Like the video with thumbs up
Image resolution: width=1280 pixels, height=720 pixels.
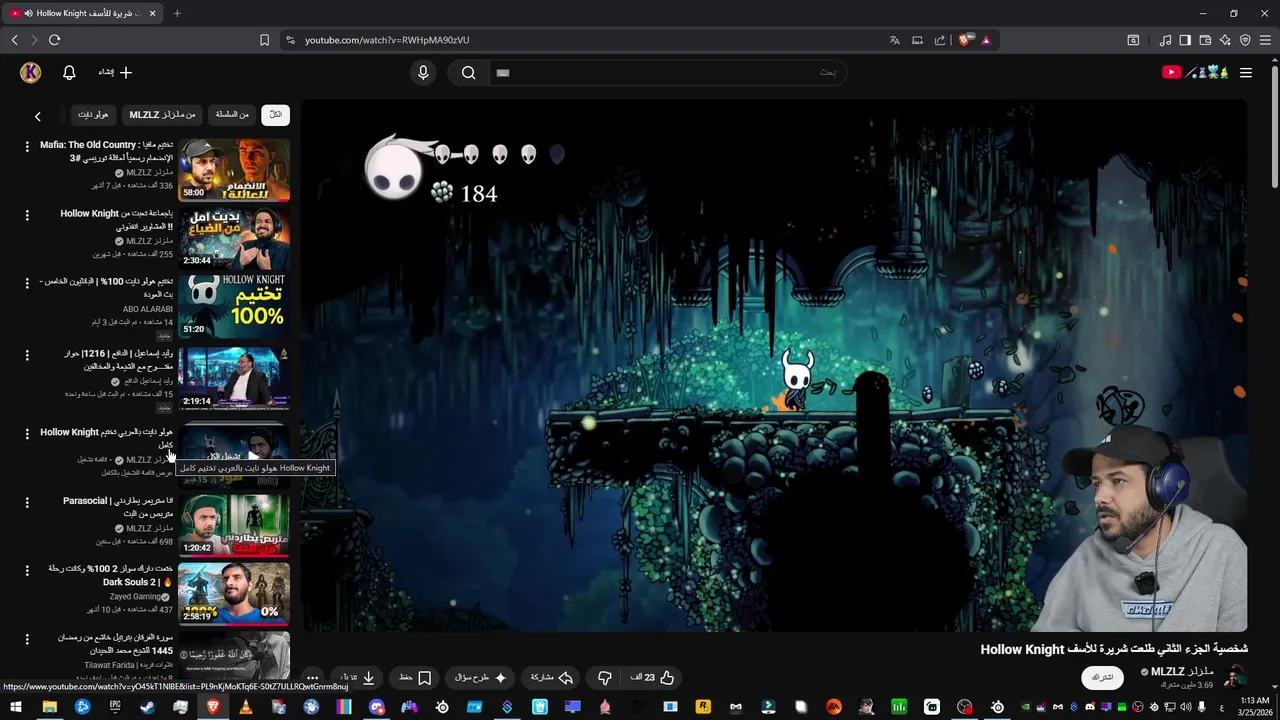point(653,677)
